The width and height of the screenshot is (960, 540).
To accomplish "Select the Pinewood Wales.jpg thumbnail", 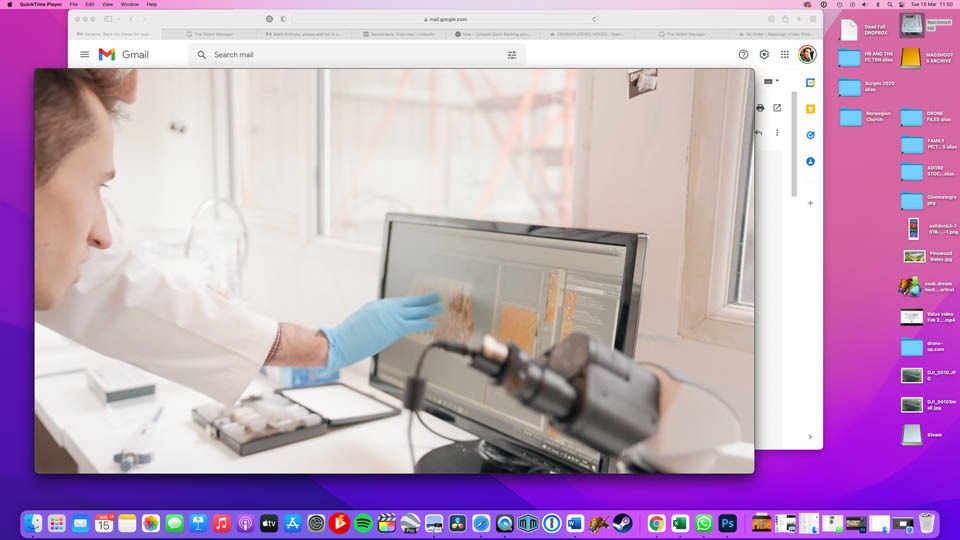I will [x=914, y=257].
